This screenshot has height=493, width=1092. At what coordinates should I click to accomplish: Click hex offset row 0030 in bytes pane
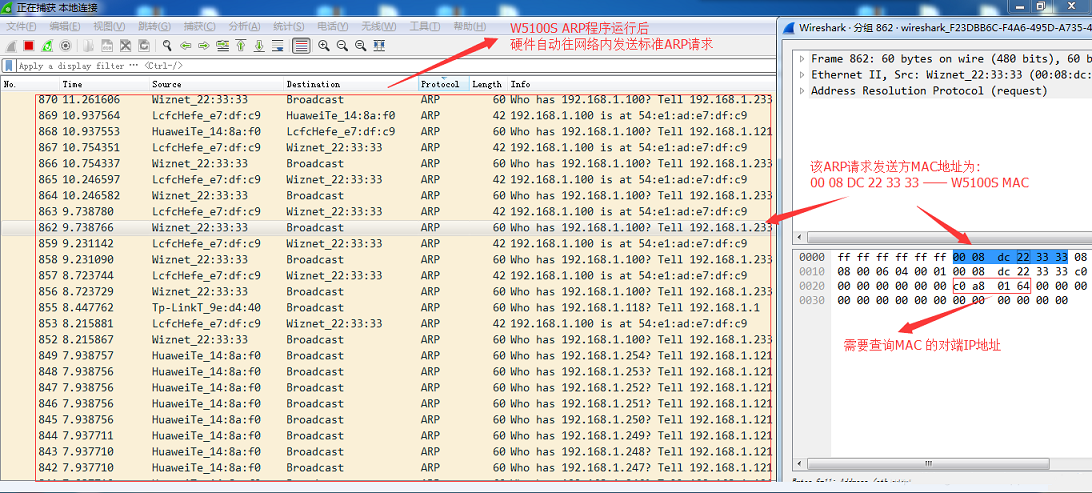812,301
